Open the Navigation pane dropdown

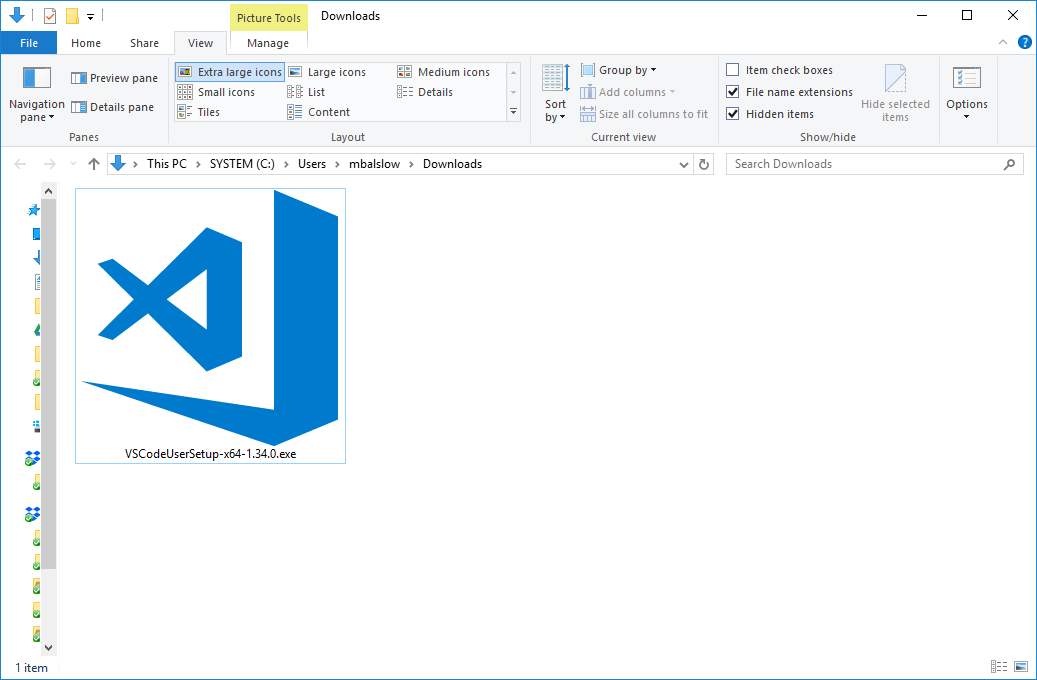pos(36,97)
